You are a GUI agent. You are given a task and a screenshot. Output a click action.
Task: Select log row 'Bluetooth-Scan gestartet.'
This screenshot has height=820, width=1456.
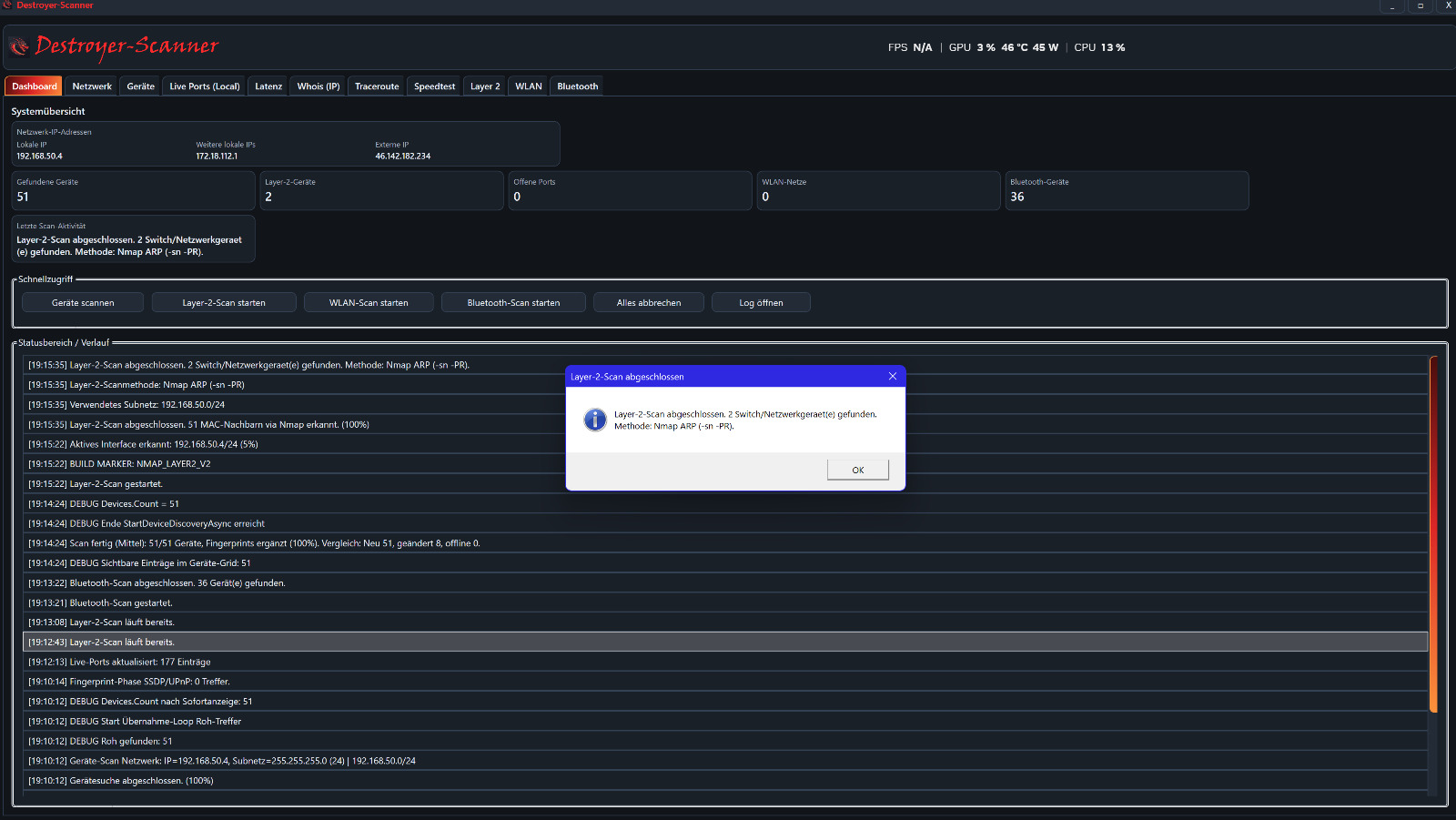coord(725,602)
